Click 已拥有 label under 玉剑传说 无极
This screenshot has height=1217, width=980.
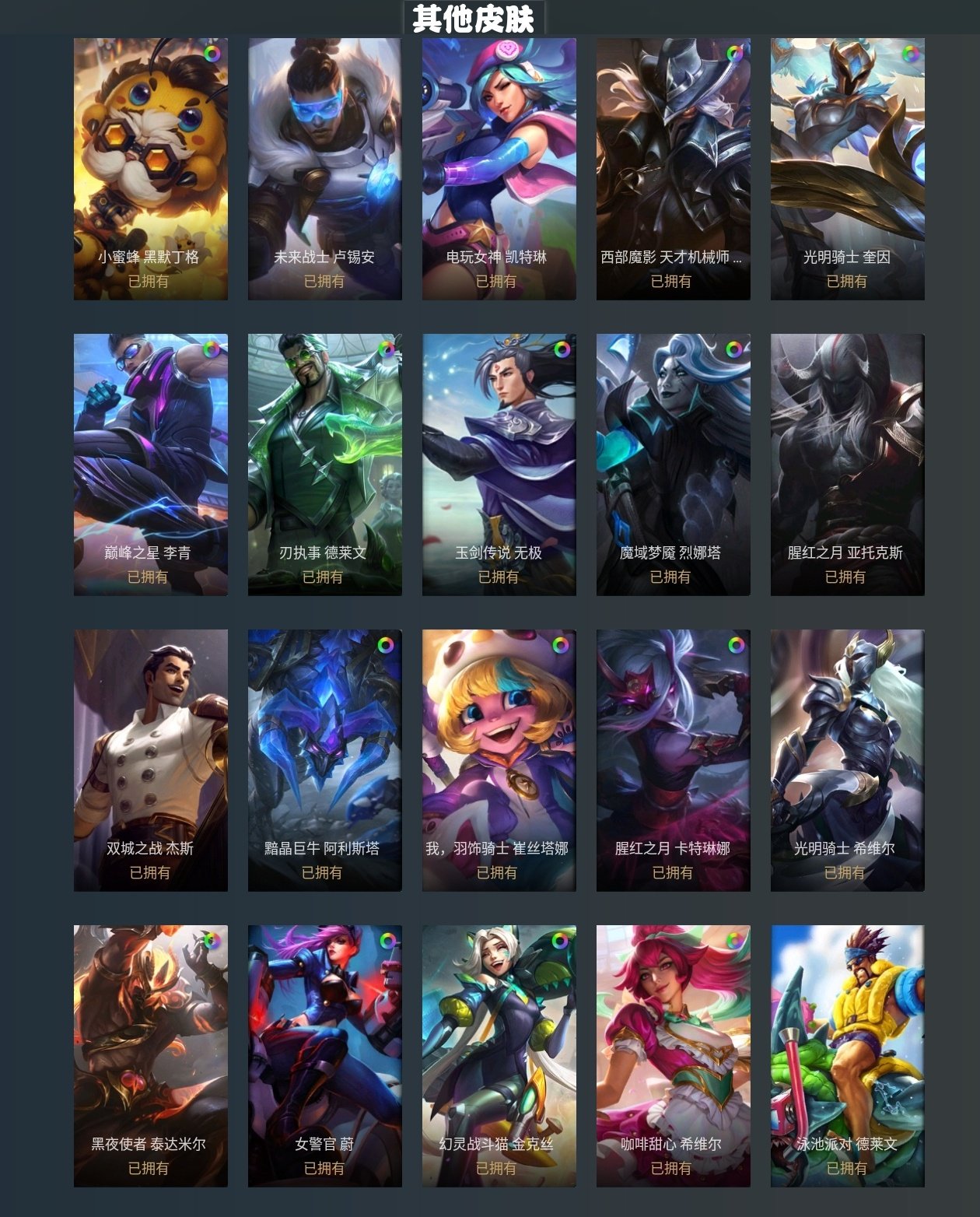[x=498, y=577]
